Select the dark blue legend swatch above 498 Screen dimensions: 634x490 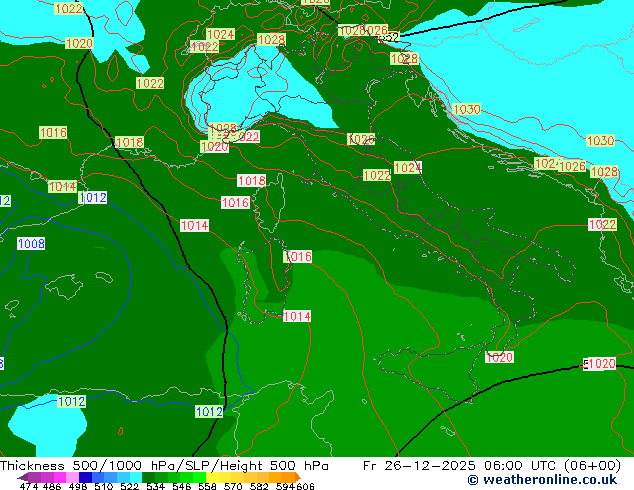tap(84, 477)
